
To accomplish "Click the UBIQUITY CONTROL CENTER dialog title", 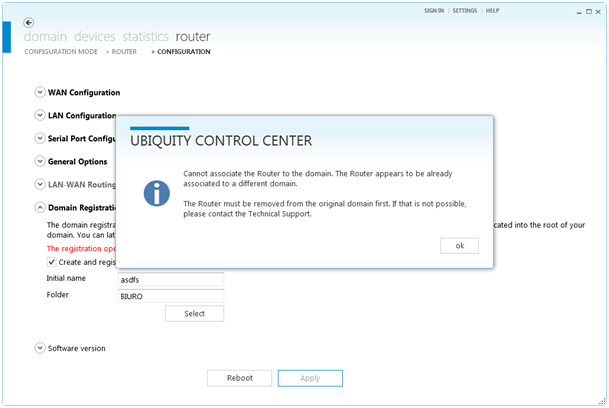I will tap(221, 141).
